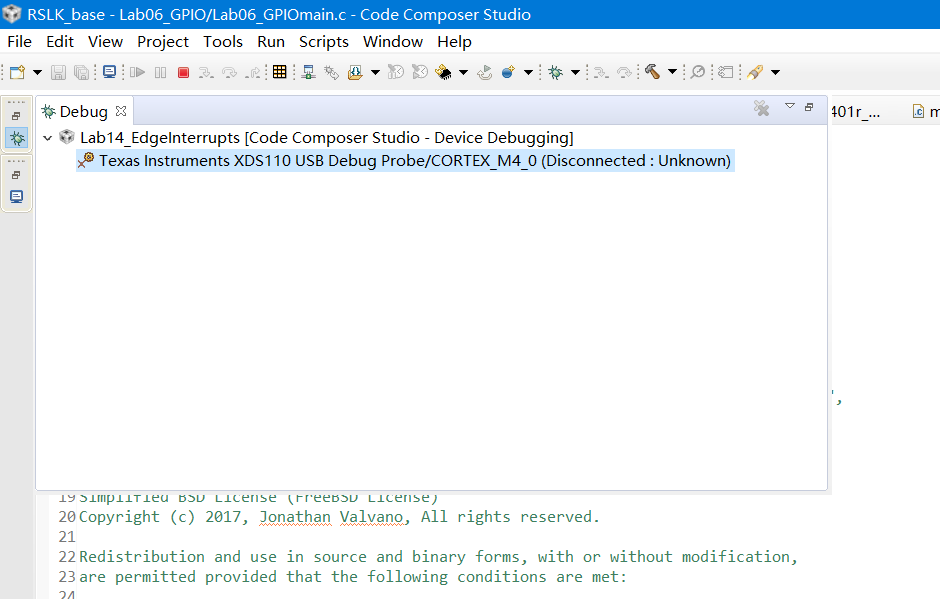Click the first clock icon in toolbar
The height and width of the screenshot is (599, 940).
click(x=396, y=73)
